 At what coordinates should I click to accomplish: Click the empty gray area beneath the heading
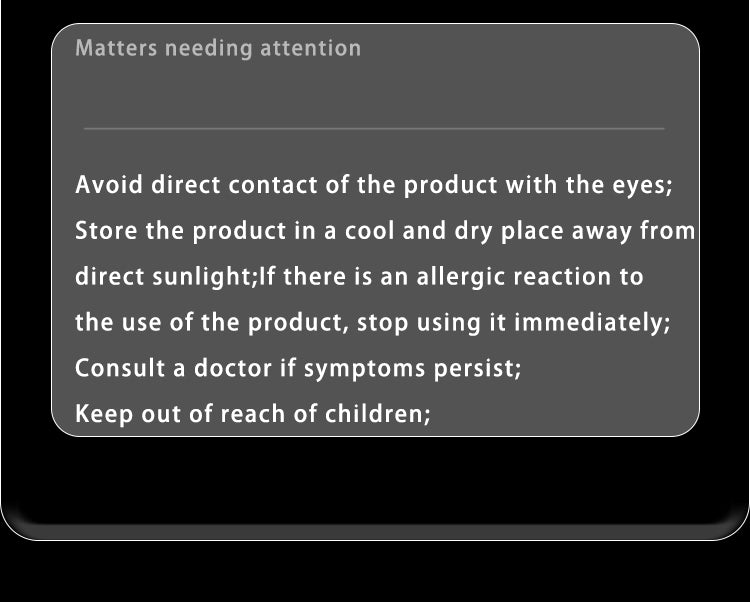coord(375,93)
